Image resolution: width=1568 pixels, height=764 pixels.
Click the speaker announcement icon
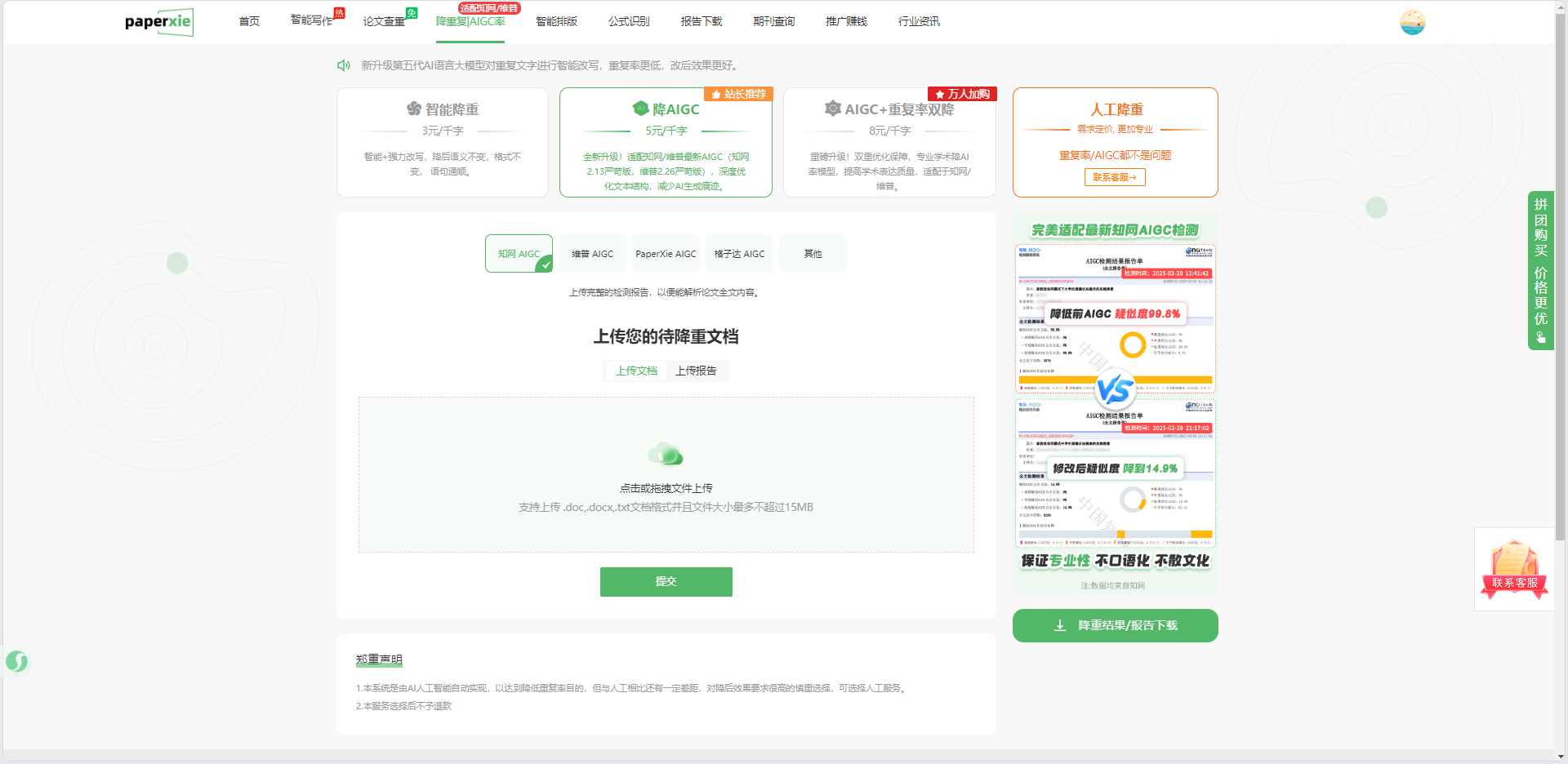click(344, 65)
